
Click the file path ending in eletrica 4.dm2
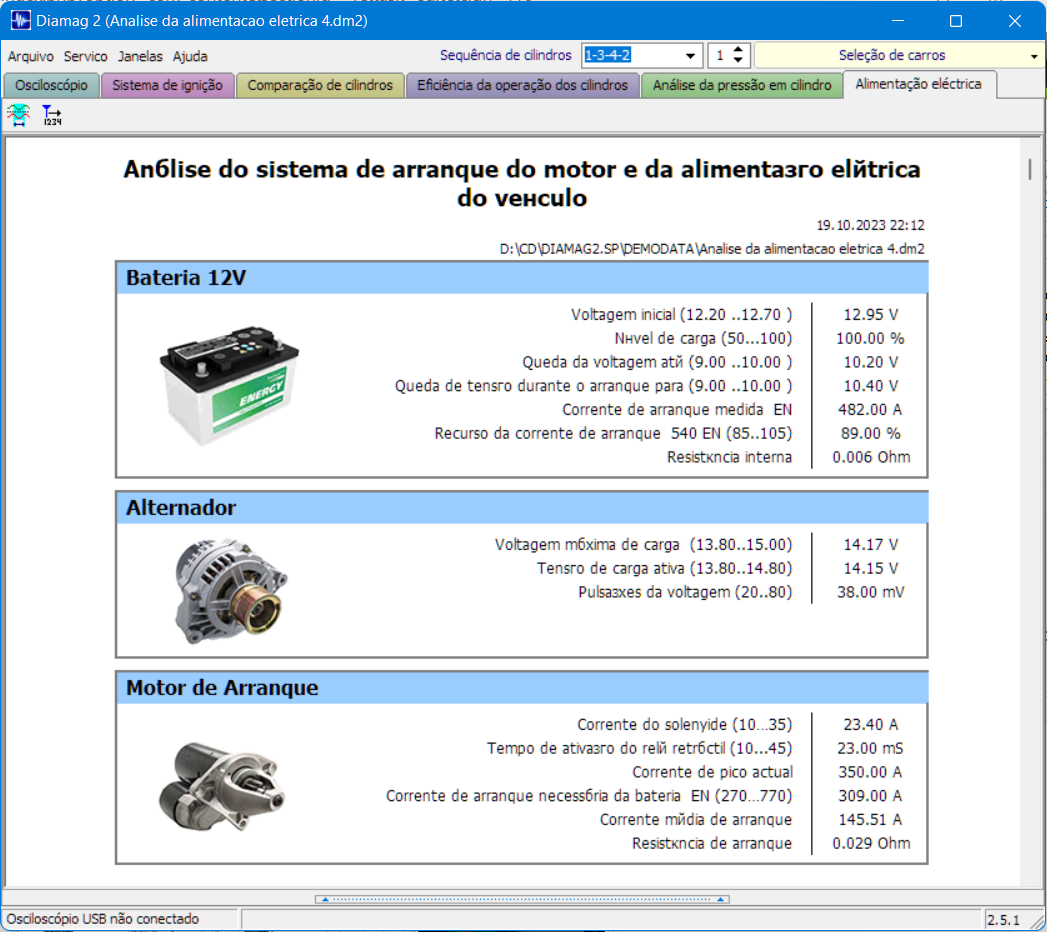tap(712, 249)
